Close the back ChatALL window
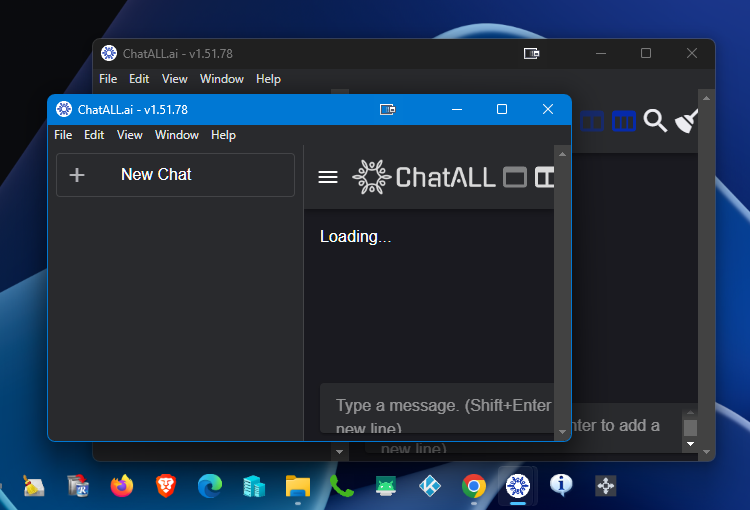Image resolution: width=750 pixels, height=510 pixels. (692, 53)
